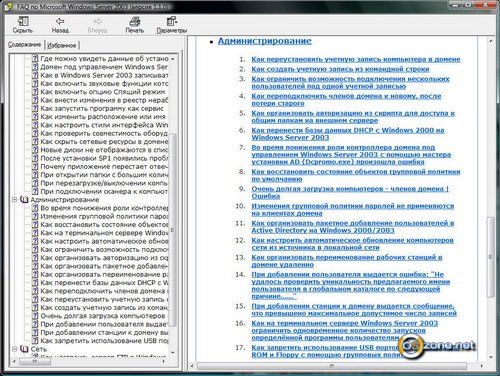500x376 pixels.
Task: Collapse the Администрирование tree node
Action: pyautogui.click(x=15, y=200)
